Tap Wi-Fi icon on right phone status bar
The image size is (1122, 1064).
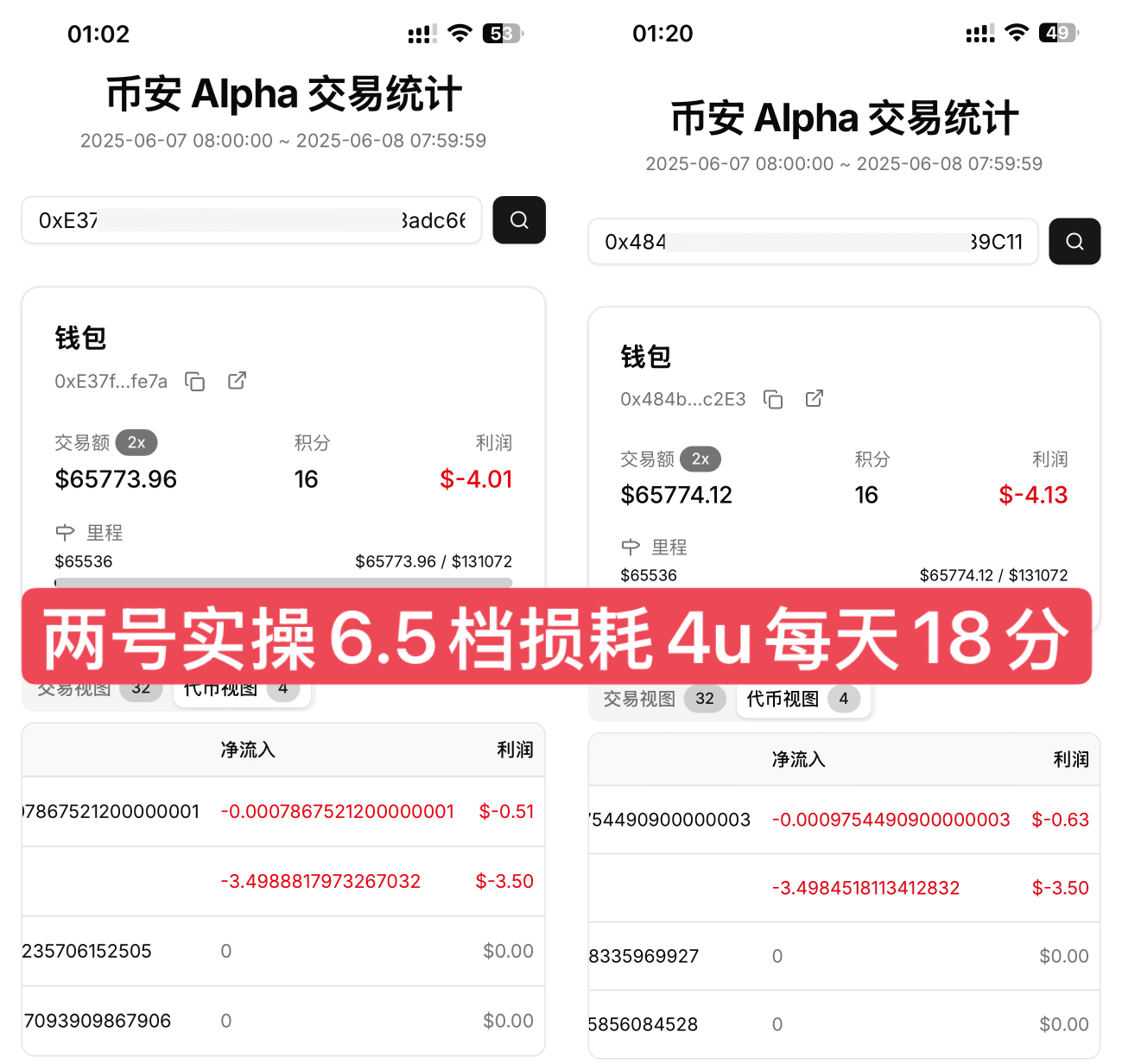coord(1018,33)
